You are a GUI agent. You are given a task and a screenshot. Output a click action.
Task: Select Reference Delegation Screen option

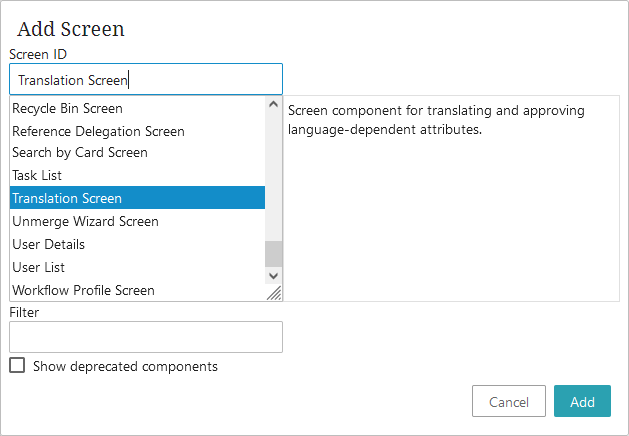[137, 131]
